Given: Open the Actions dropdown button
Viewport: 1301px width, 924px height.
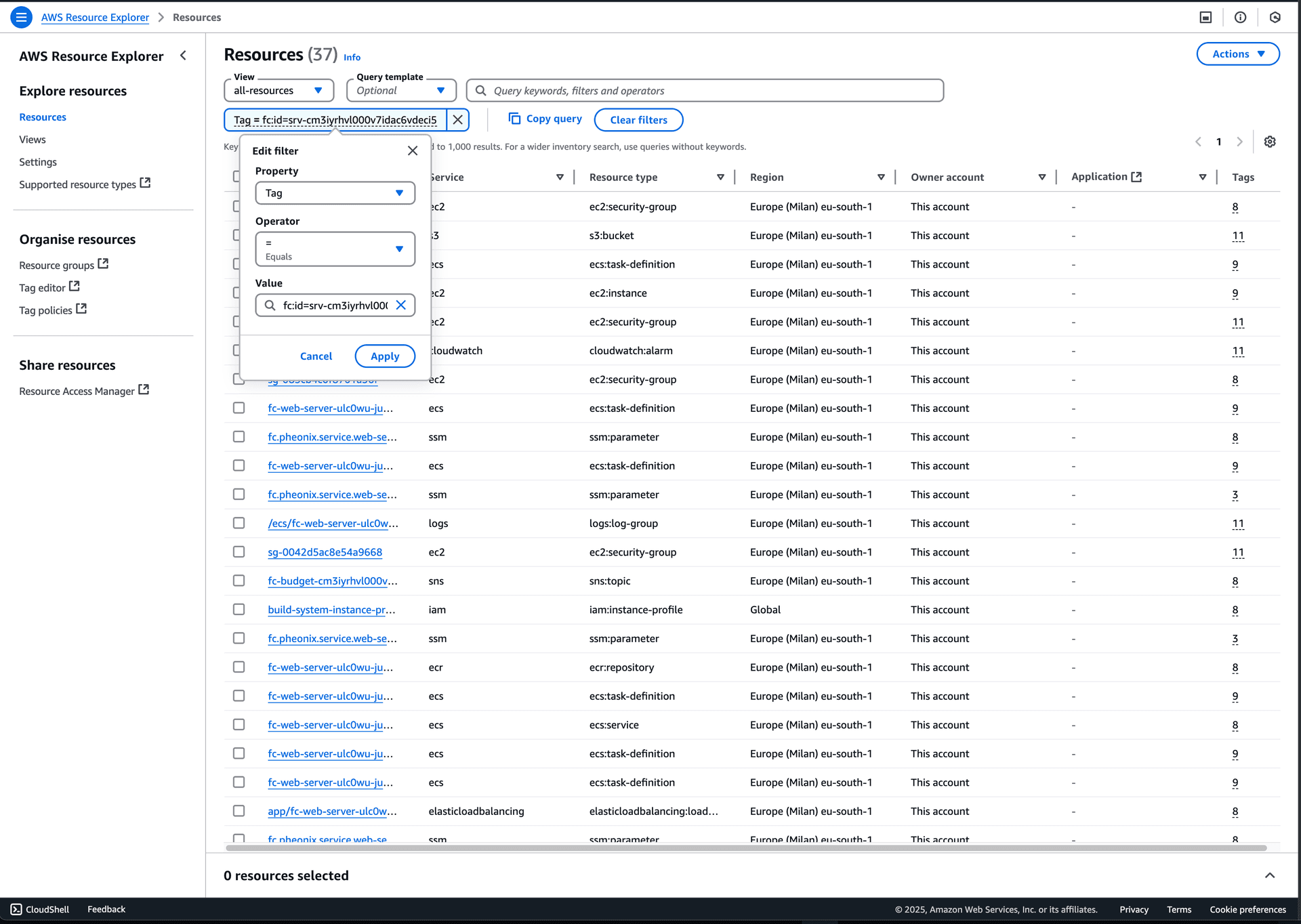Looking at the screenshot, I should point(1237,54).
